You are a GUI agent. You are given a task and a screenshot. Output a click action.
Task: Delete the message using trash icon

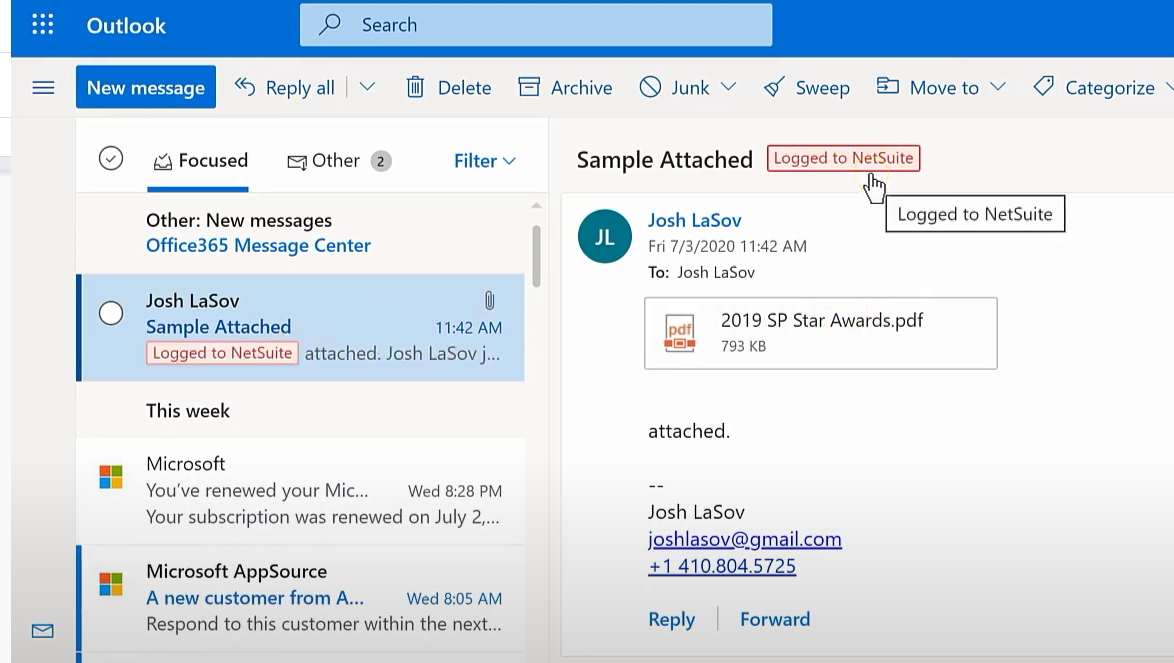(x=415, y=88)
